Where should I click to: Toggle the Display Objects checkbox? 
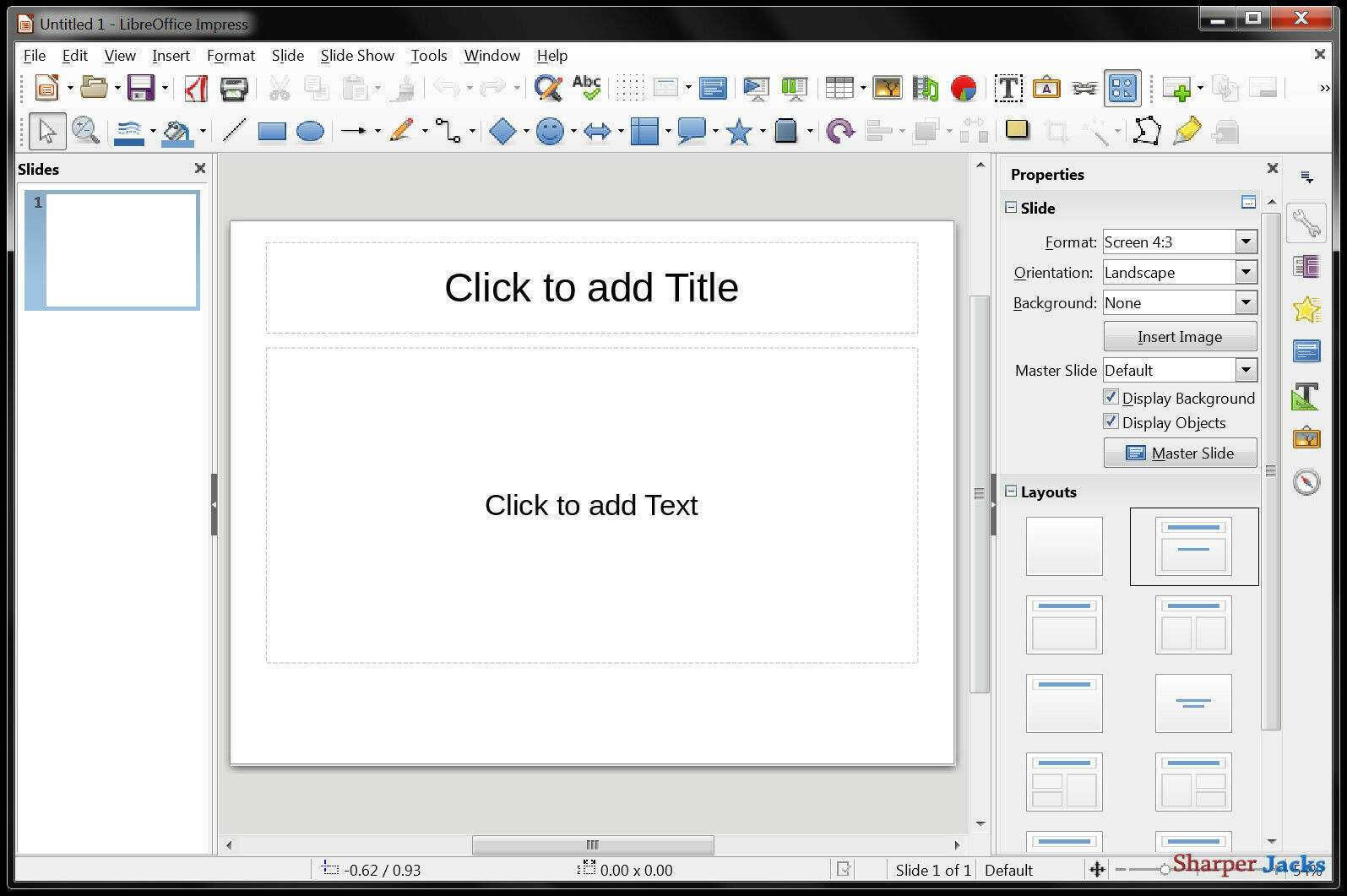click(x=1111, y=421)
